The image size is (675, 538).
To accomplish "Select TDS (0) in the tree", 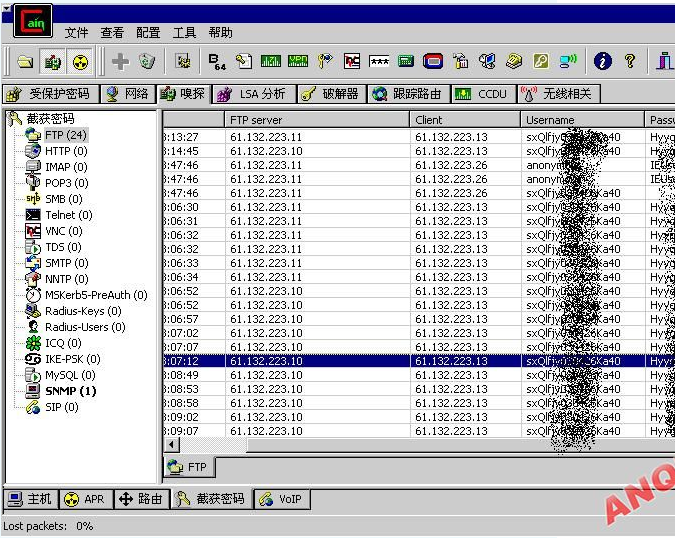I will [63, 247].
